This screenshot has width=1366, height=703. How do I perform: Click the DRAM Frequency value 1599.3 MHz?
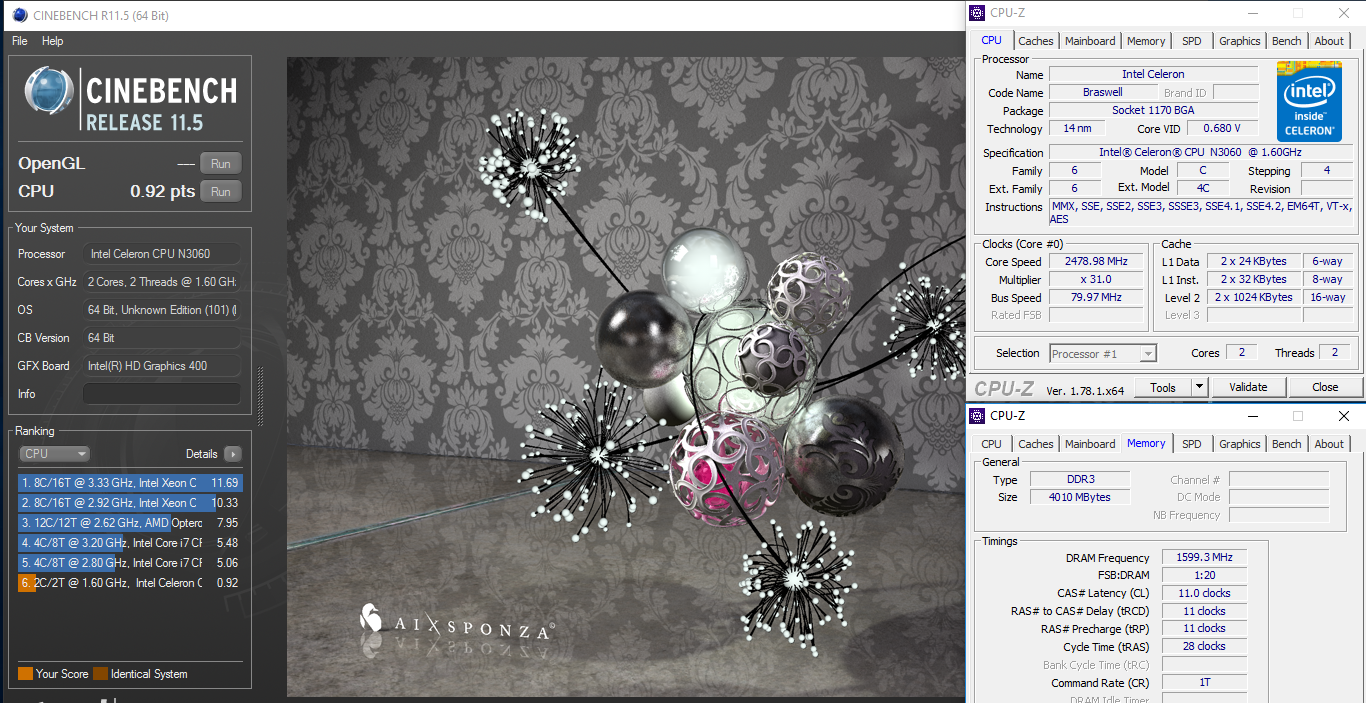pos(1204,557)
